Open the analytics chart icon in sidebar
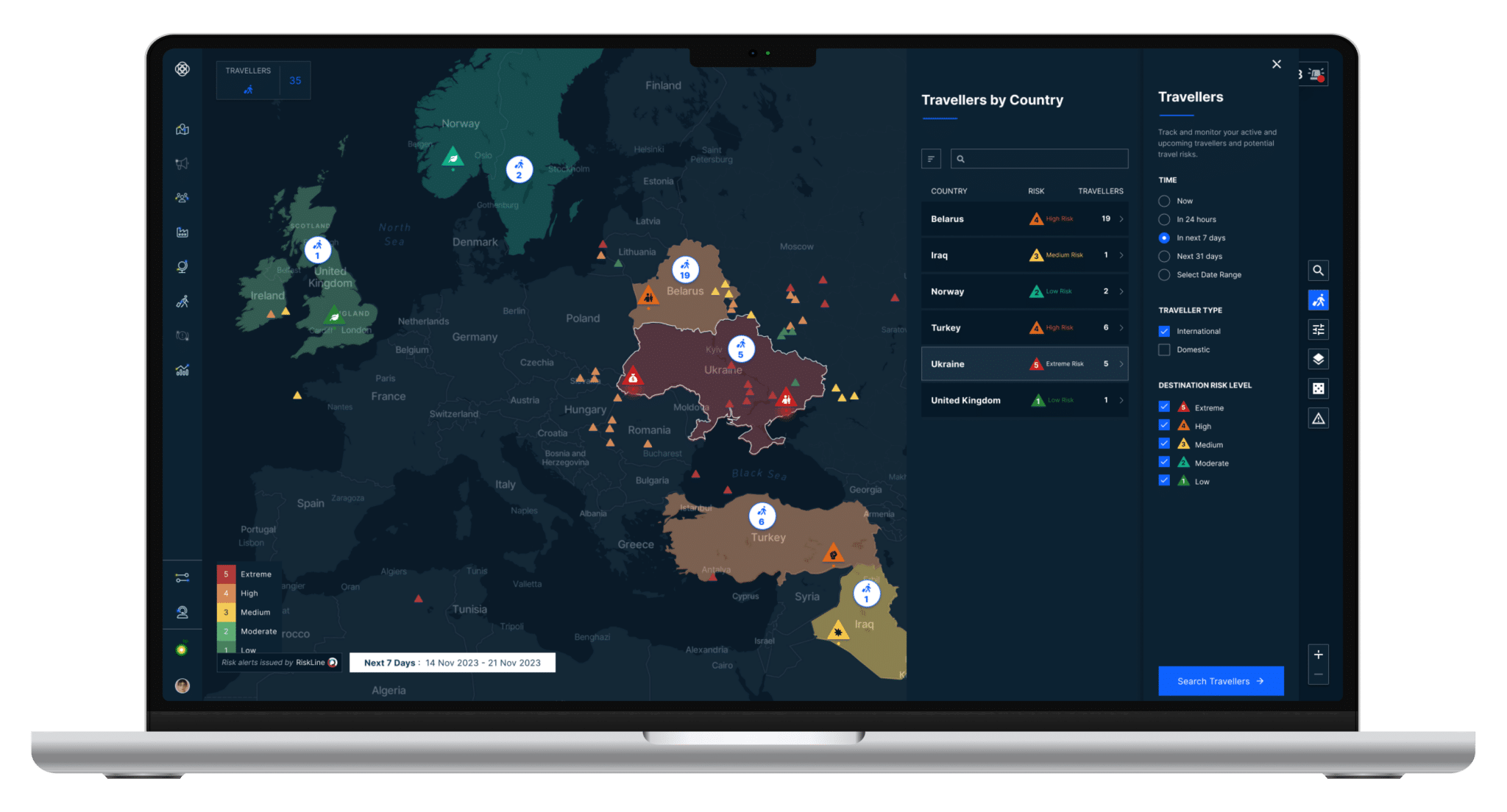1507x812 pixels. click(182, 370)
